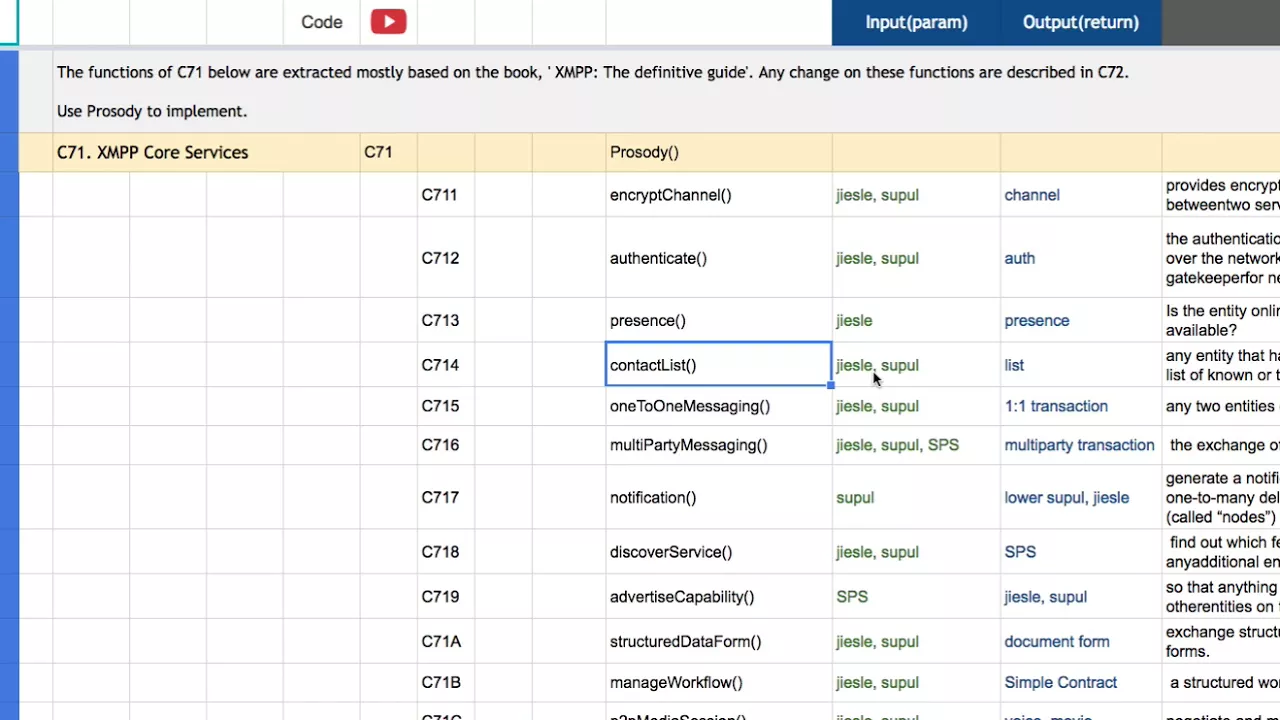Select the contactList() cell
Image resolution: width=1280 pixels, height=720 pixels.
718,365
